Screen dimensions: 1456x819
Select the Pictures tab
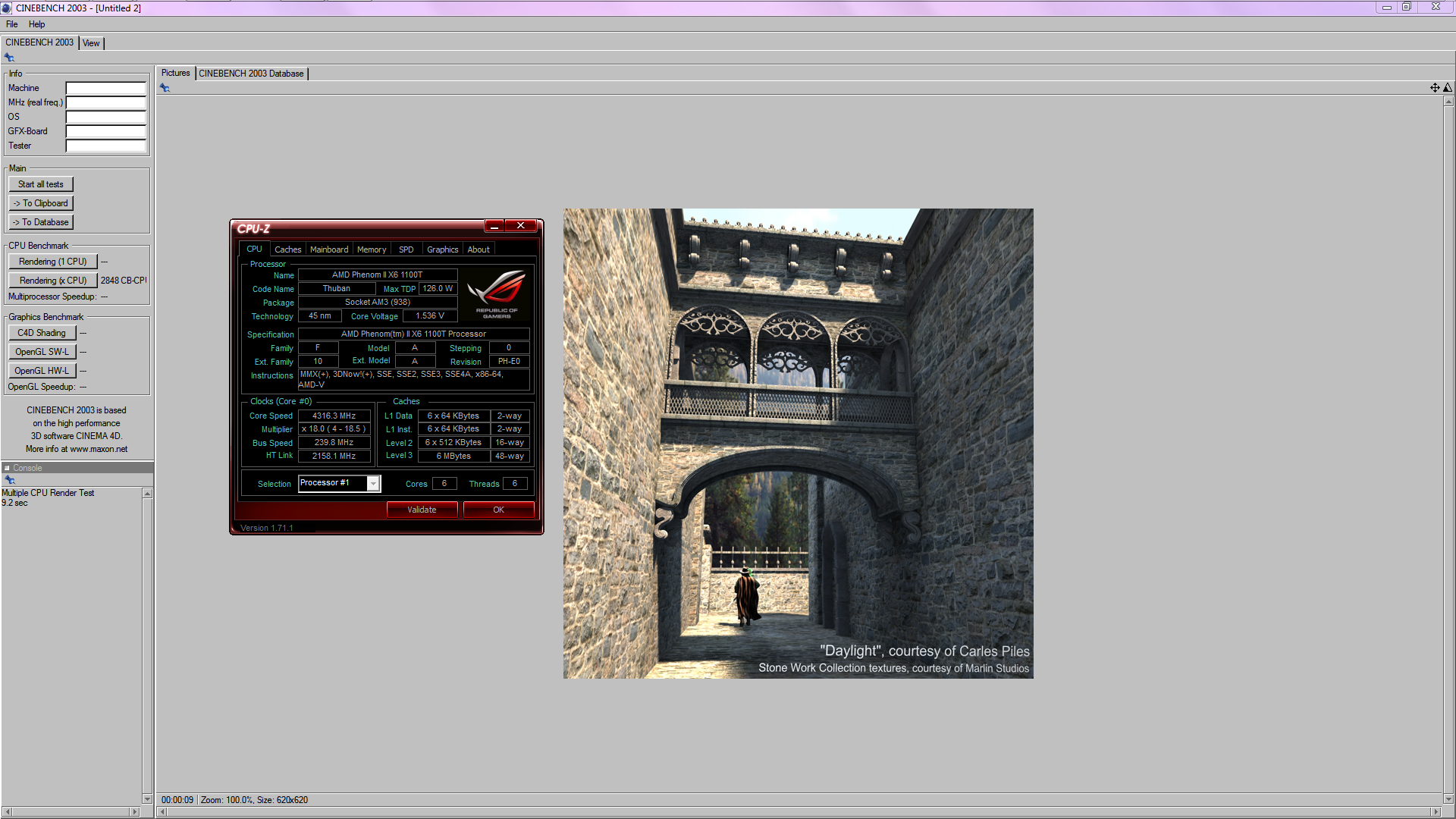175,73
